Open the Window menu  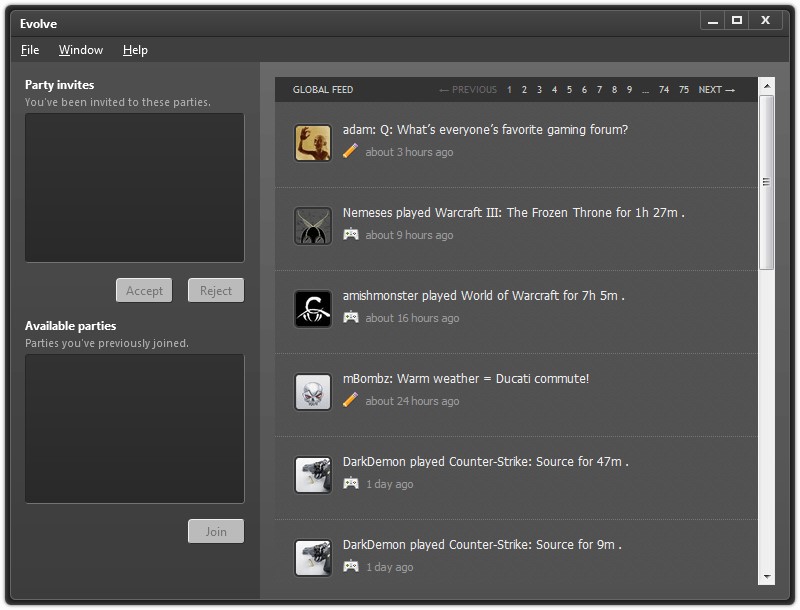coord(81,50)
